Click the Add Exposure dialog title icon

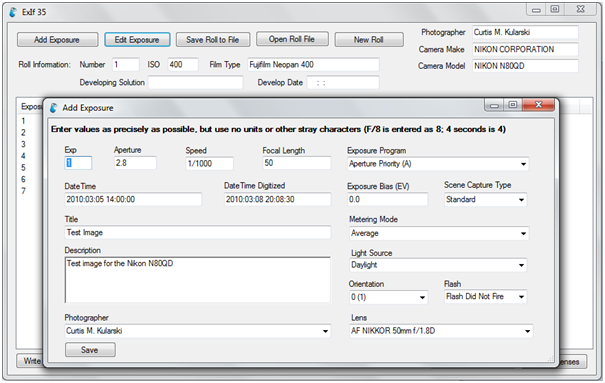pyautogui.click(x=54, y=108)
